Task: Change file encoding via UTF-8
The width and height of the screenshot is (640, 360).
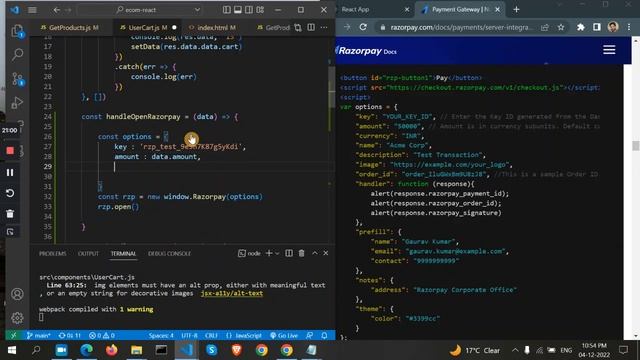Action: [x=189, y=336]
